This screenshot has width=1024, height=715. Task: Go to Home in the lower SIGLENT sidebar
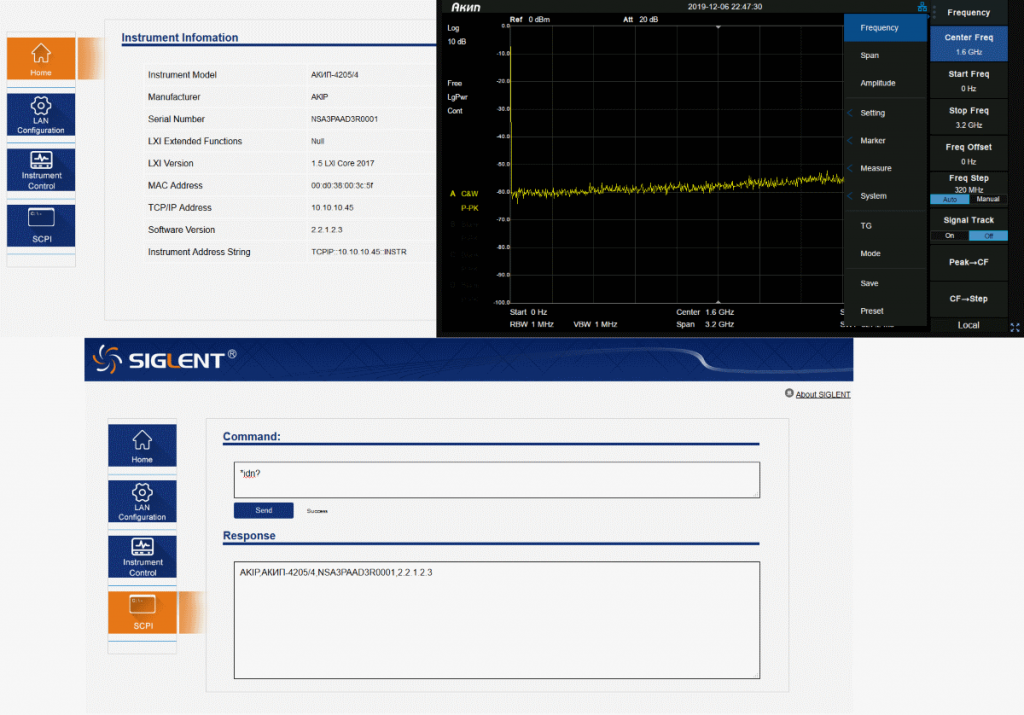pyautogui.click(x=142, y=445)
